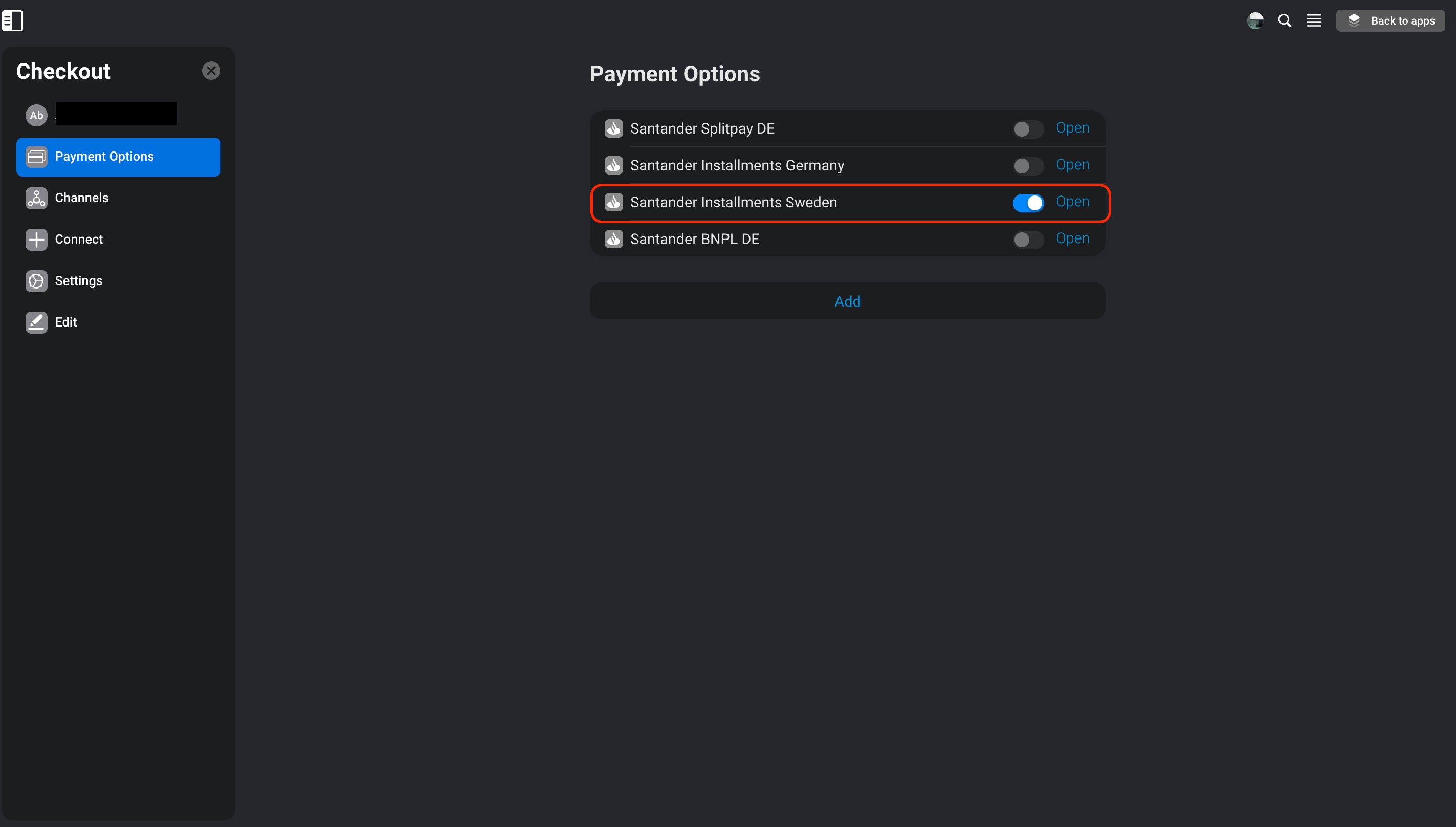Click the Santander Splitpay DE flame icon
This screenshot has width=1456, height=827.
(x=613, y=129)
